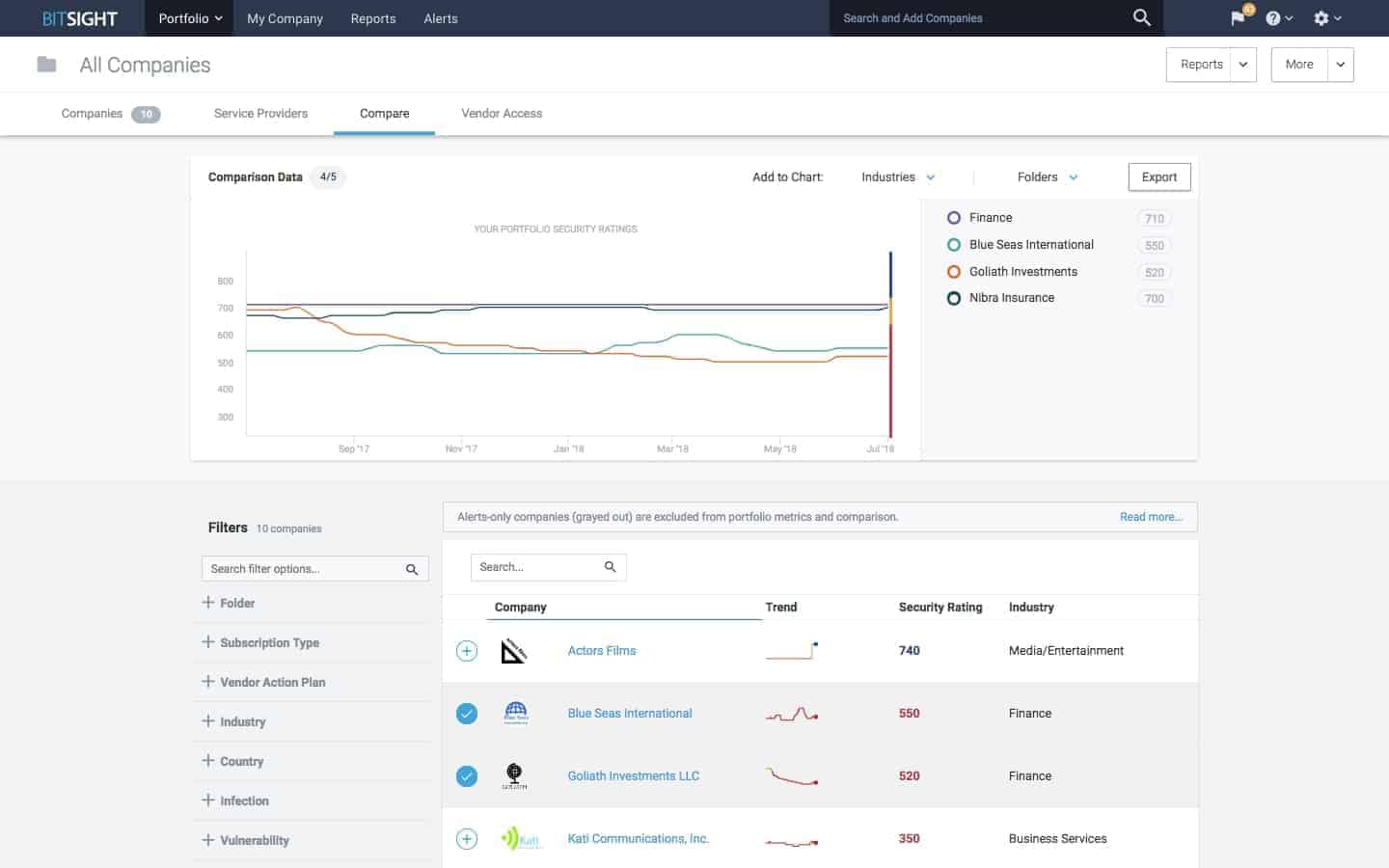Click the search magnifier in top bar

pyautogui.click(x=1141, y=17)
